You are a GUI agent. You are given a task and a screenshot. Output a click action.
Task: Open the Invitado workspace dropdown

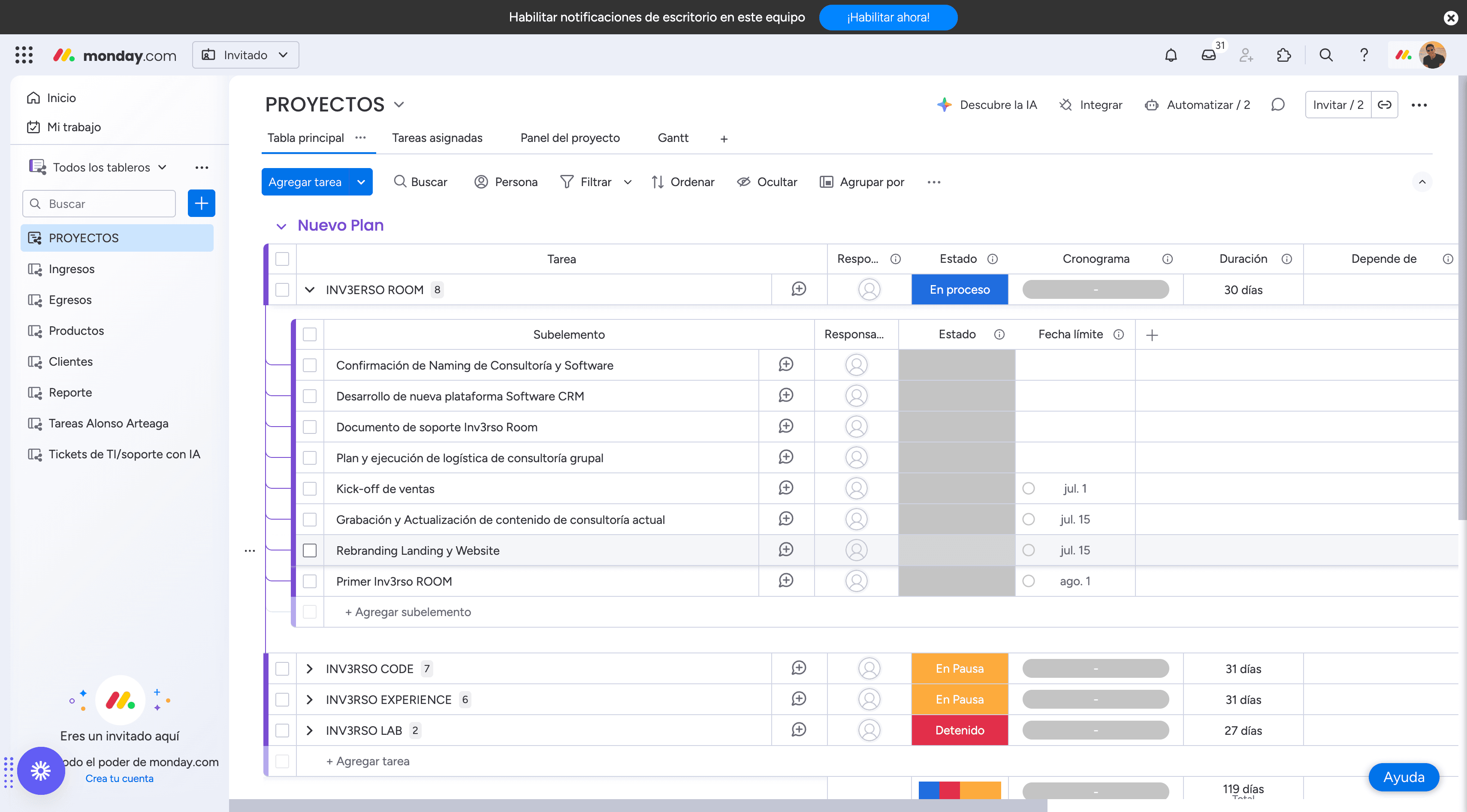[x=245, y=55]
